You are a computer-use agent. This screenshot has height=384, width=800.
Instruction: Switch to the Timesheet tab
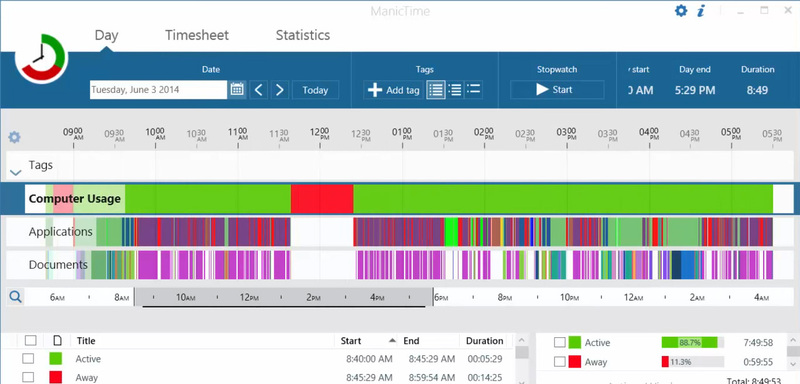click(197, 35)
